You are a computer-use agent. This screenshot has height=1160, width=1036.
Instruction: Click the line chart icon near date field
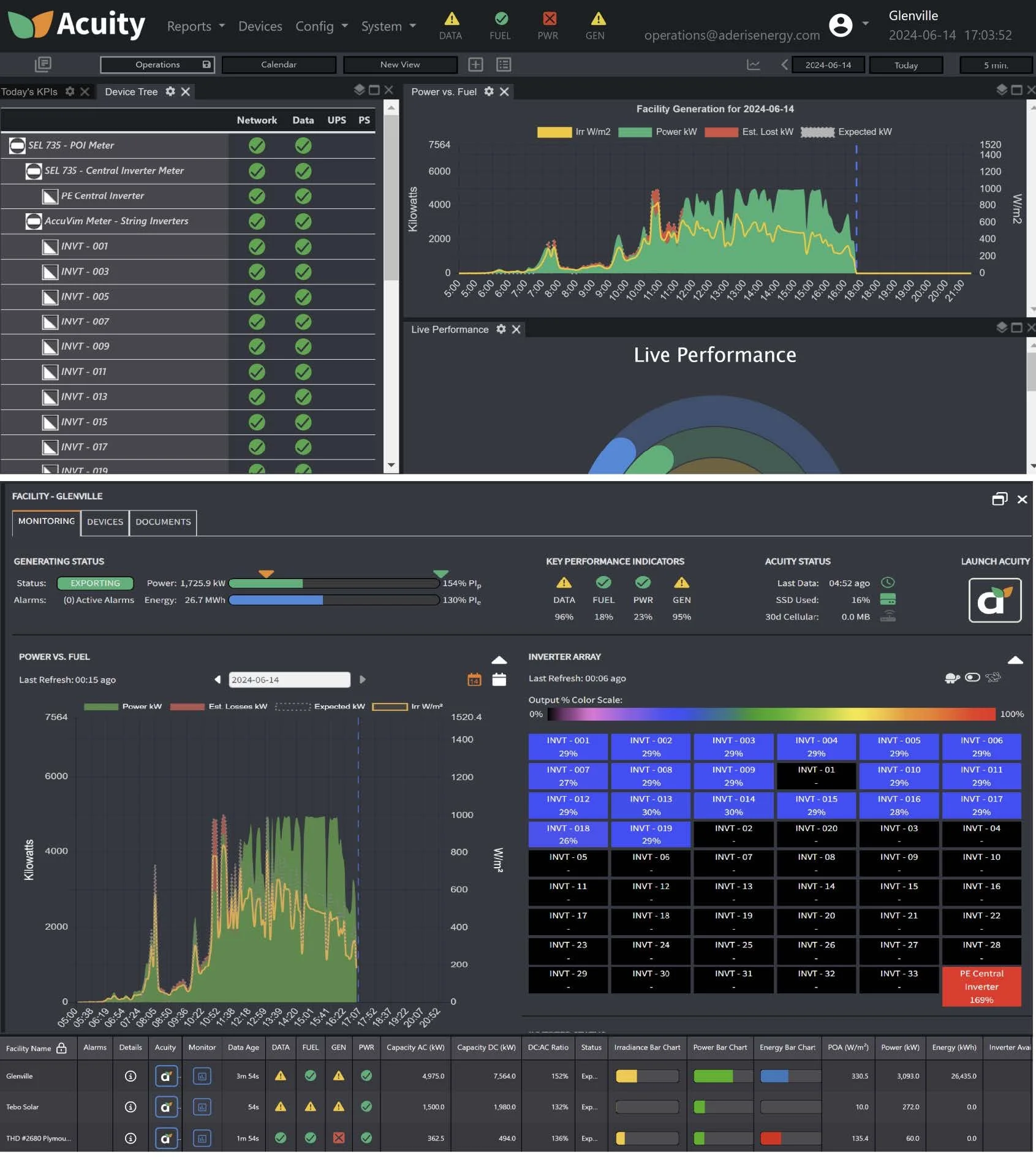[753, 64]
